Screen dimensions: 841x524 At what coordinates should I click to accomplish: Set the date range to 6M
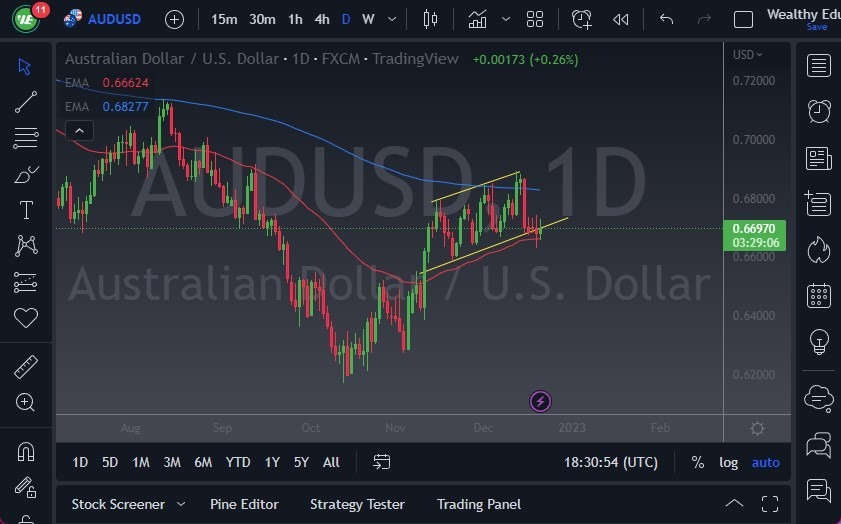tap(203, 462)
